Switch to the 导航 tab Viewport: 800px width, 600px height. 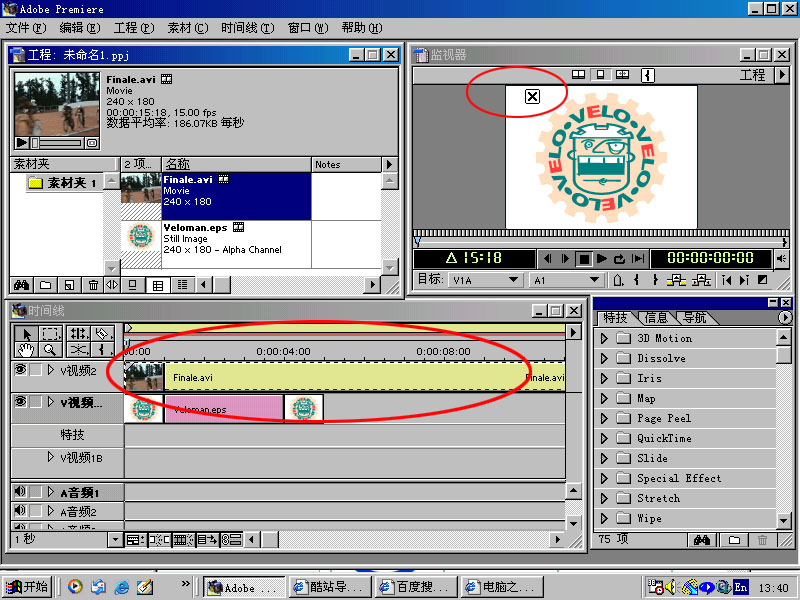coord(694,318)
